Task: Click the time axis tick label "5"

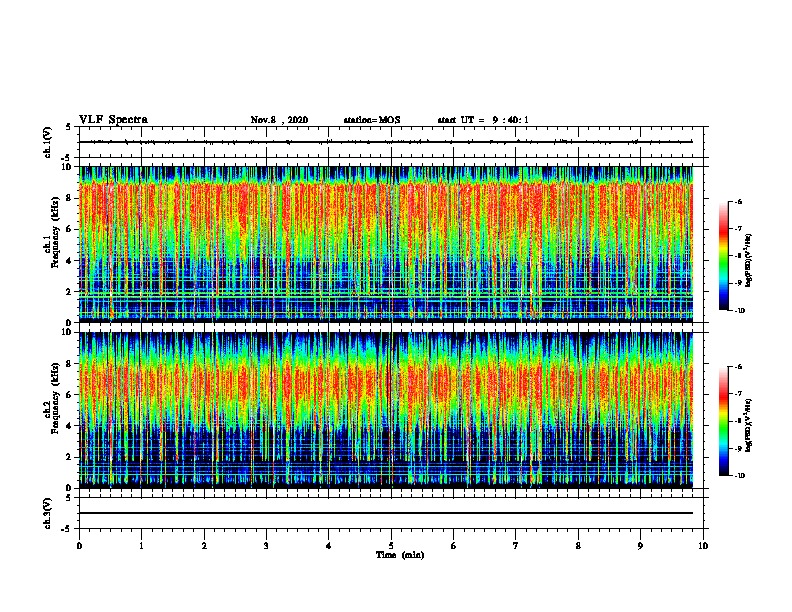Action: tap(391, 545)
